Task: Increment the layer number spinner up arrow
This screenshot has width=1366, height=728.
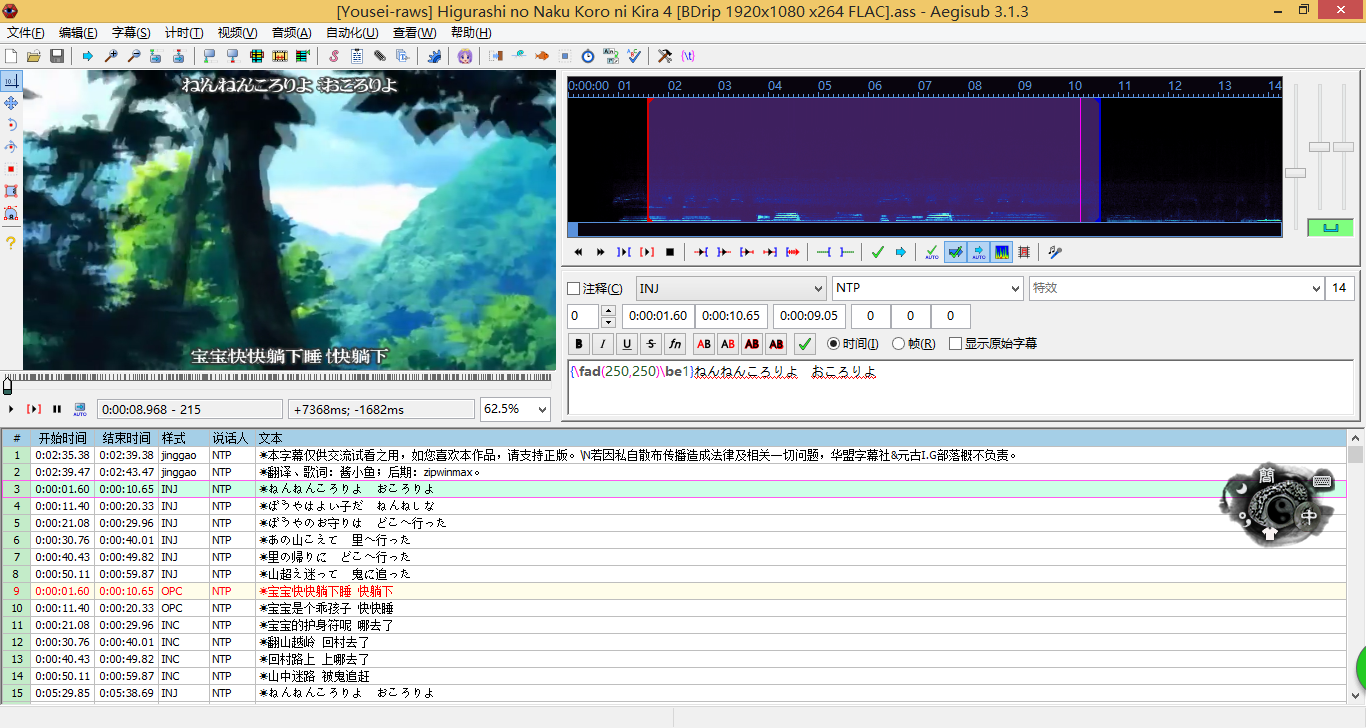Action: point(608,311)
